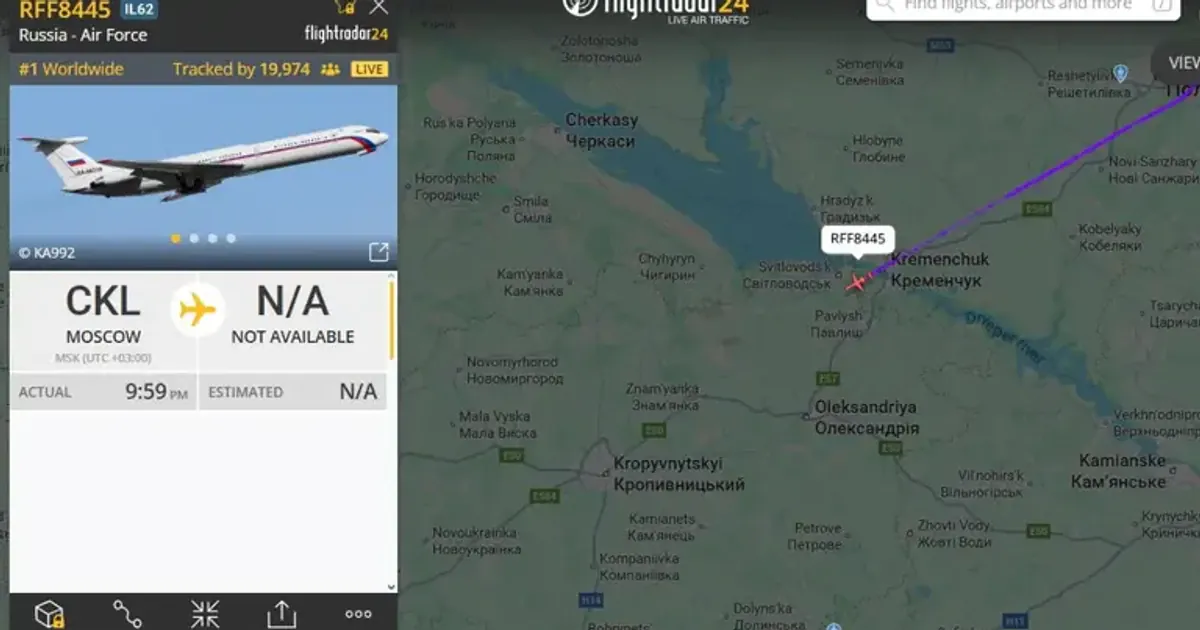Click the RFF8445 map label
This screenshot has height=630, width=1200.
click(857, 239)
